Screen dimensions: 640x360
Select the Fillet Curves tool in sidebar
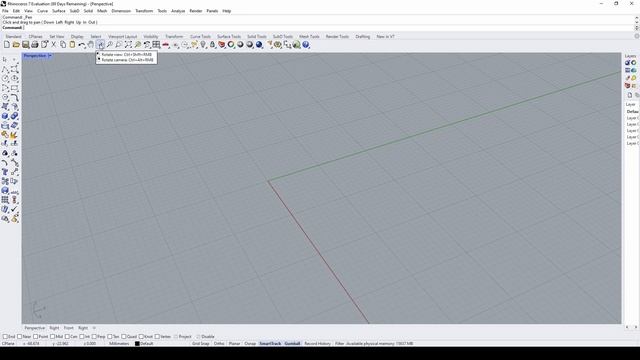pyautogui.click(x=14, y=98)
